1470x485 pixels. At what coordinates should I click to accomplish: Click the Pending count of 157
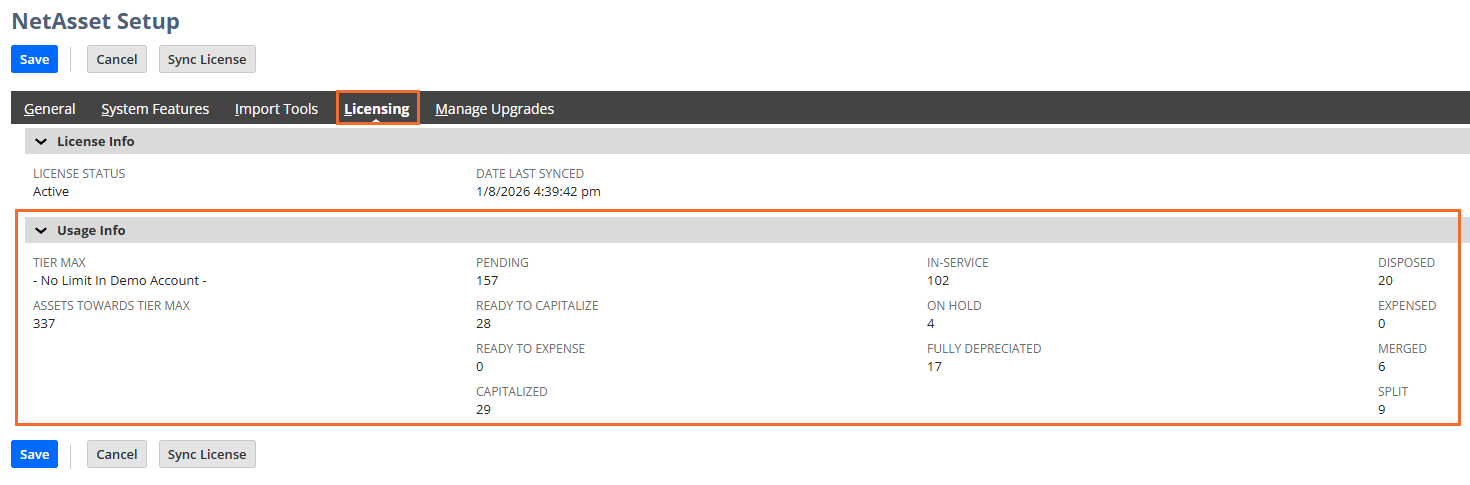coord(487,281)
